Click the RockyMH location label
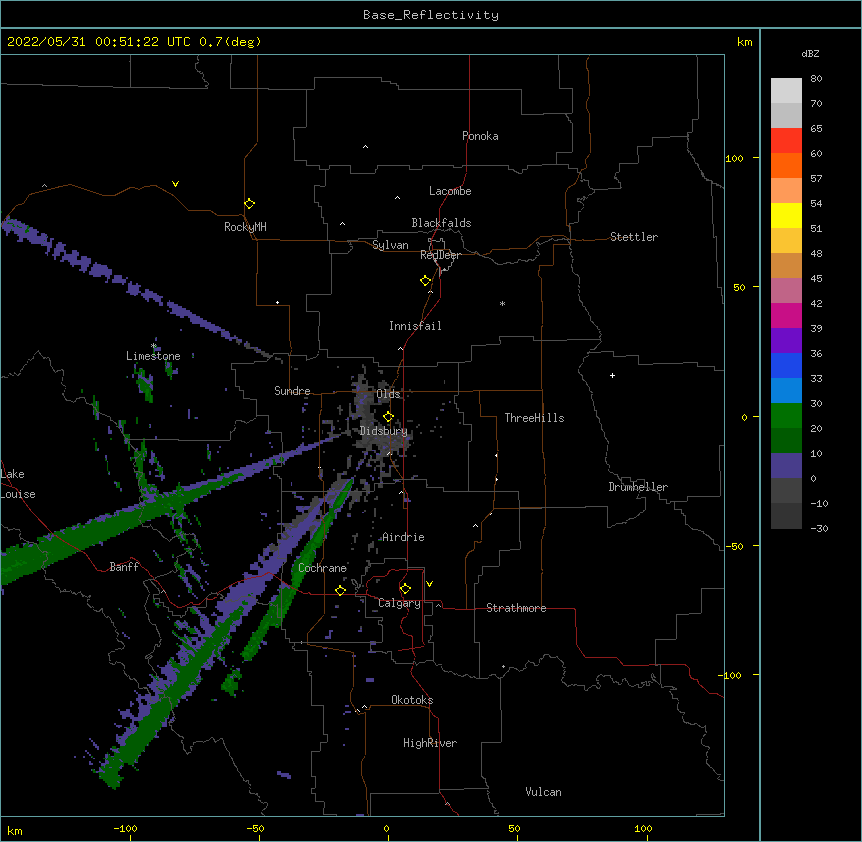This screenshot has width=862, height=842. 245,227
